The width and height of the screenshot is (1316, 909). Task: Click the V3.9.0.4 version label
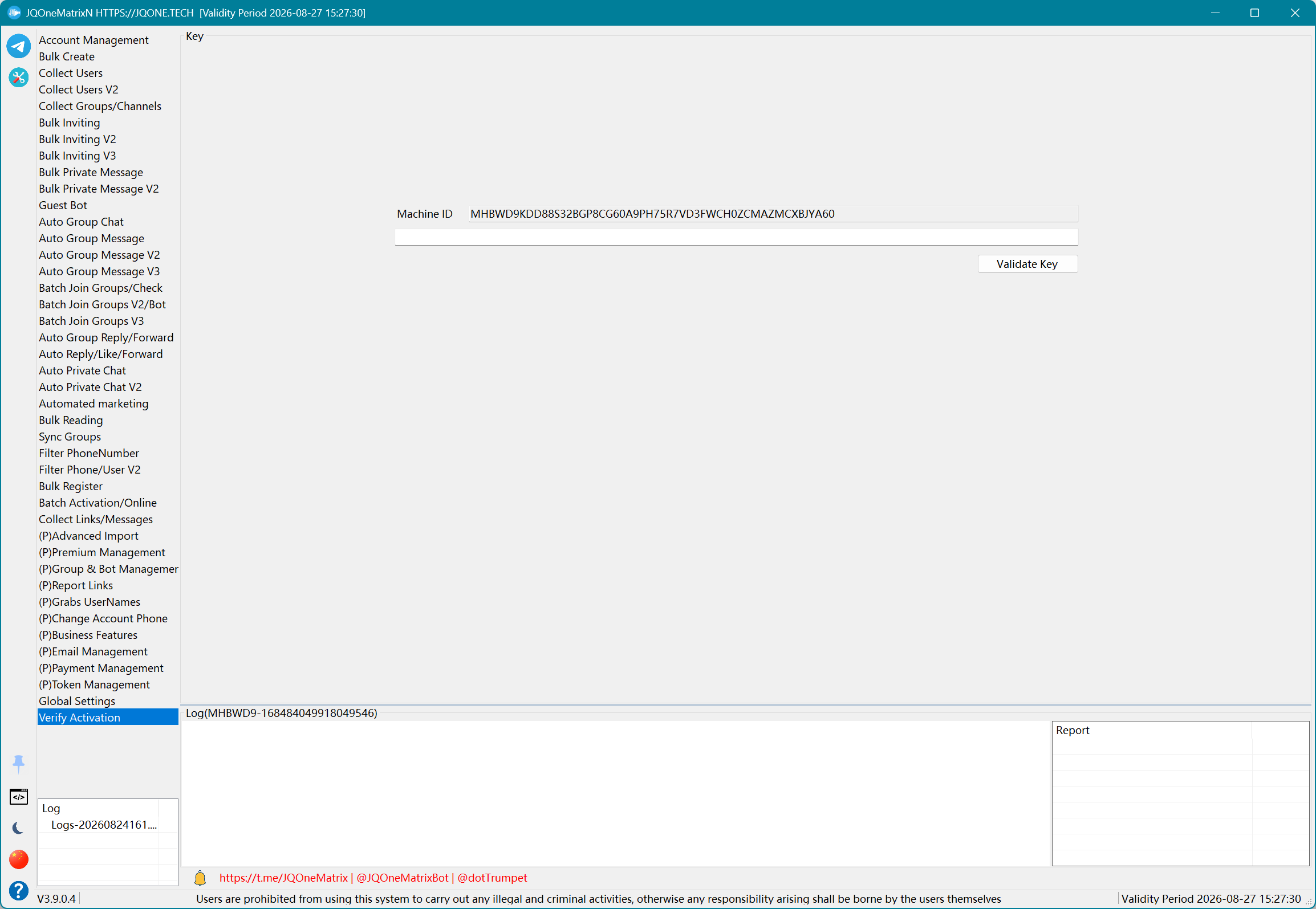tap(56, 899)
